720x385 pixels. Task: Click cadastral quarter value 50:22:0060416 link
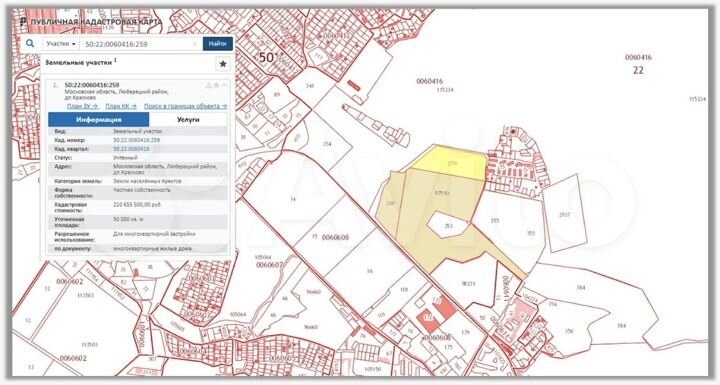click(x=131, y=149)
